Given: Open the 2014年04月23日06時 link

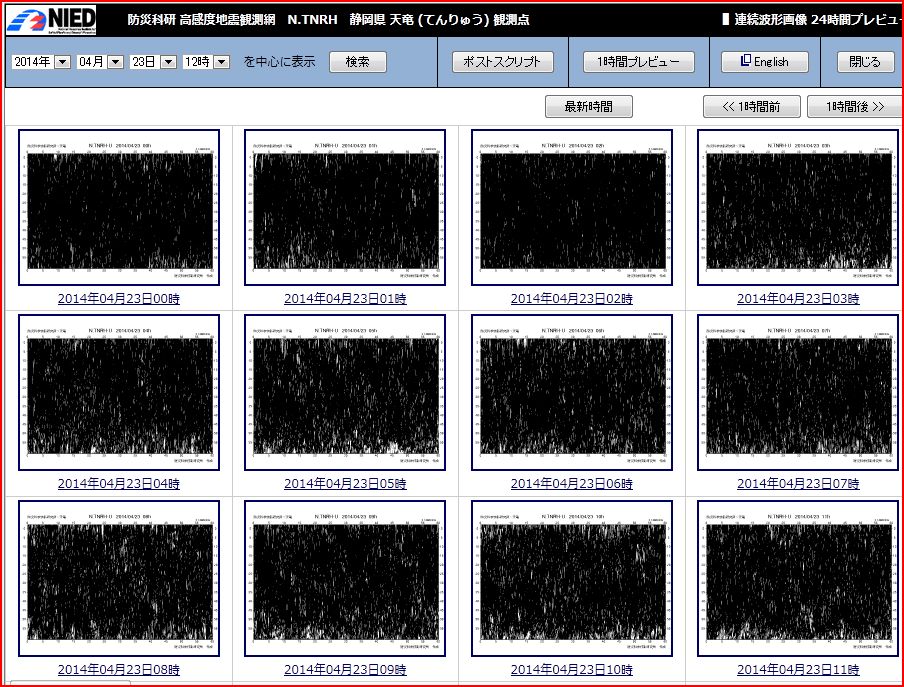Looking at the screenshot, I should click(572, 484).
